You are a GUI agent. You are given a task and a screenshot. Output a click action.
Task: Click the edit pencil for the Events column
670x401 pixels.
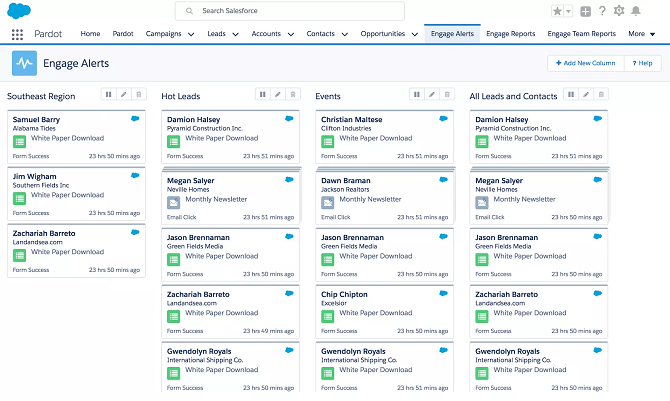tap(432, 94)
